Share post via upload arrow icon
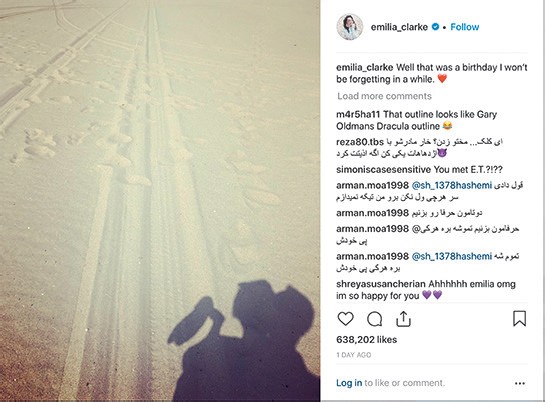545x402 pixels. 403,319
